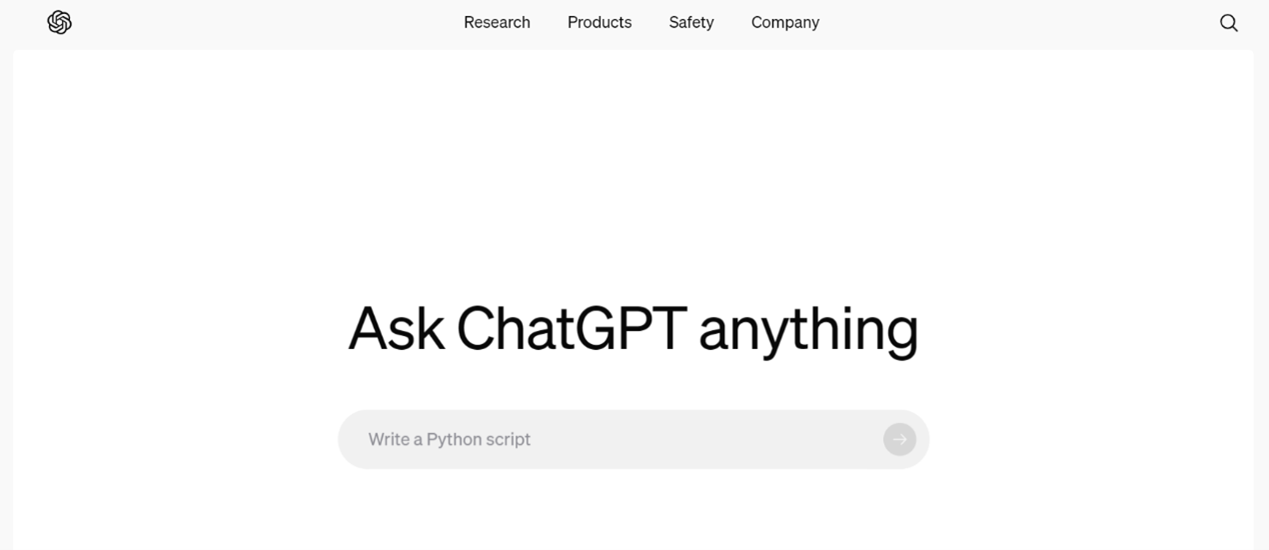Image resolution: width=1269 pixels, height=550 pixels.
Task: Click the grey circular submit icon
Action: point(900,439)
